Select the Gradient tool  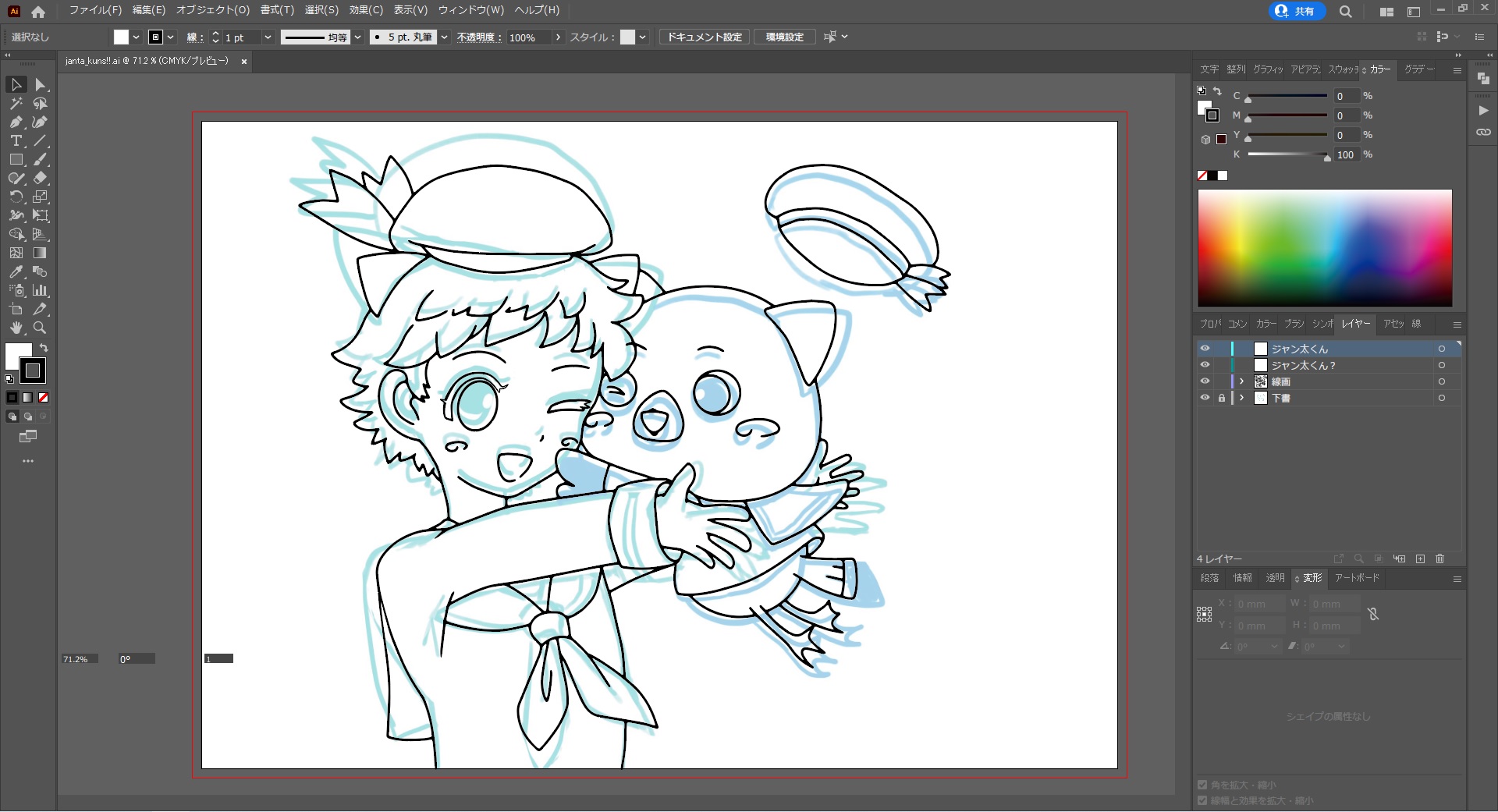[x=41, y=253]
